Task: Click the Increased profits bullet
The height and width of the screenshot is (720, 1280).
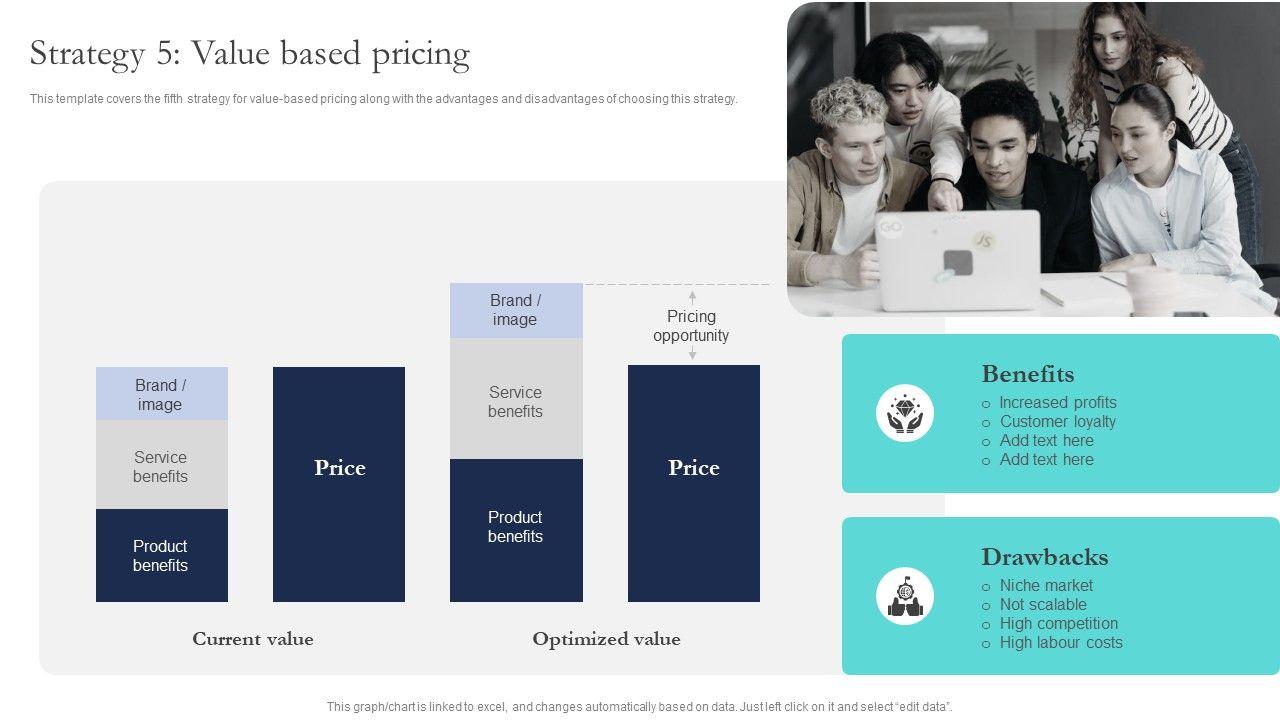Action: 1058,403
